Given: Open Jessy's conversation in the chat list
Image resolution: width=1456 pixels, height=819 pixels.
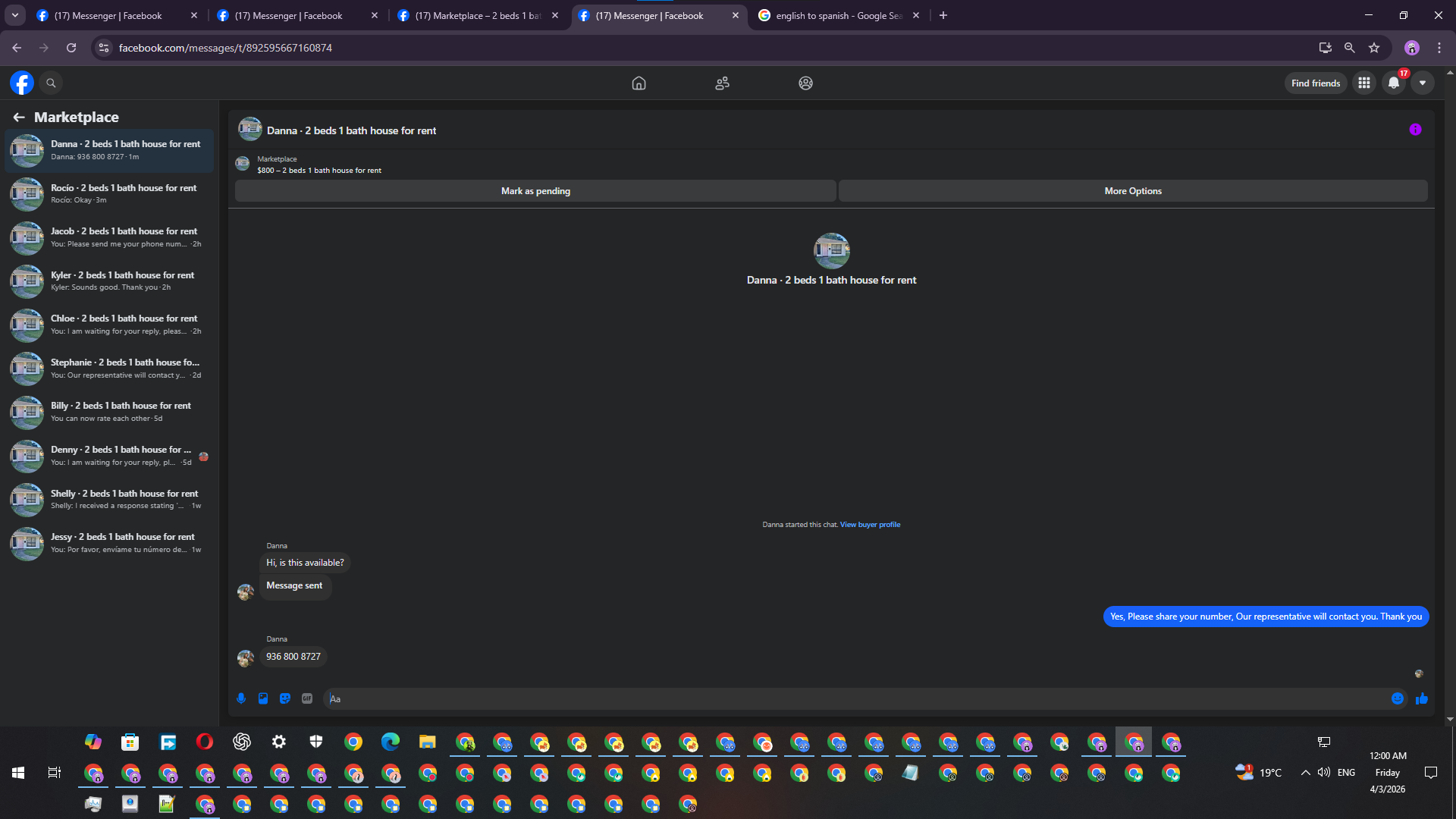Looking at the screenshot, I should (x=109, y=543).
